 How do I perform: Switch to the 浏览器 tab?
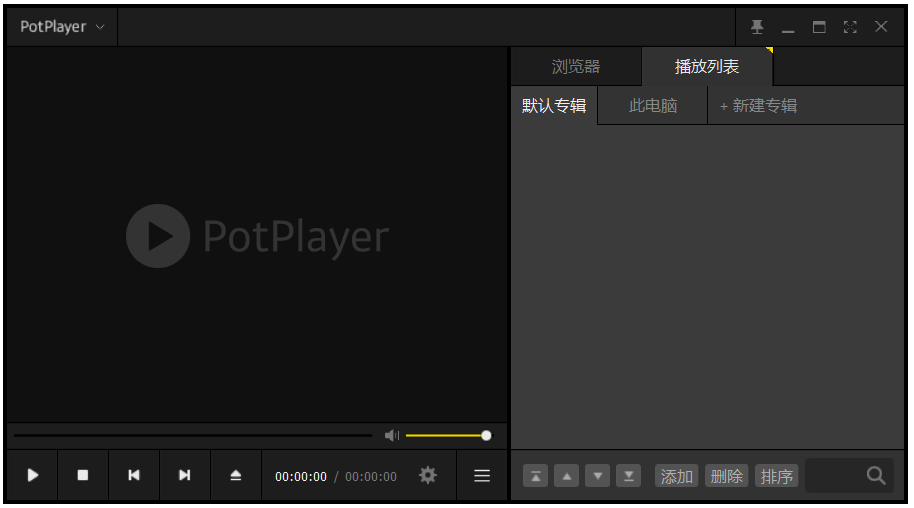[576, 66]
